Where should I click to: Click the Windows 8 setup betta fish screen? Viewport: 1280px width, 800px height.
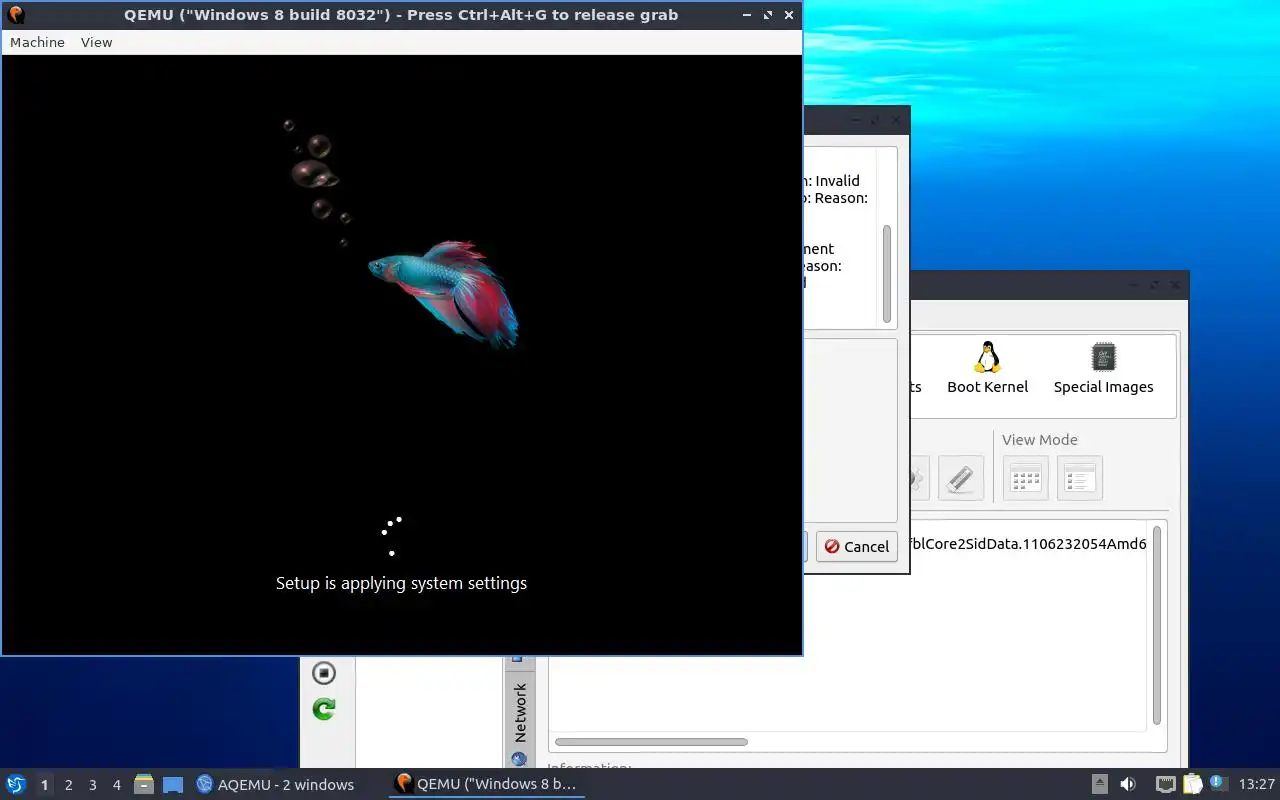coord(401,355)
